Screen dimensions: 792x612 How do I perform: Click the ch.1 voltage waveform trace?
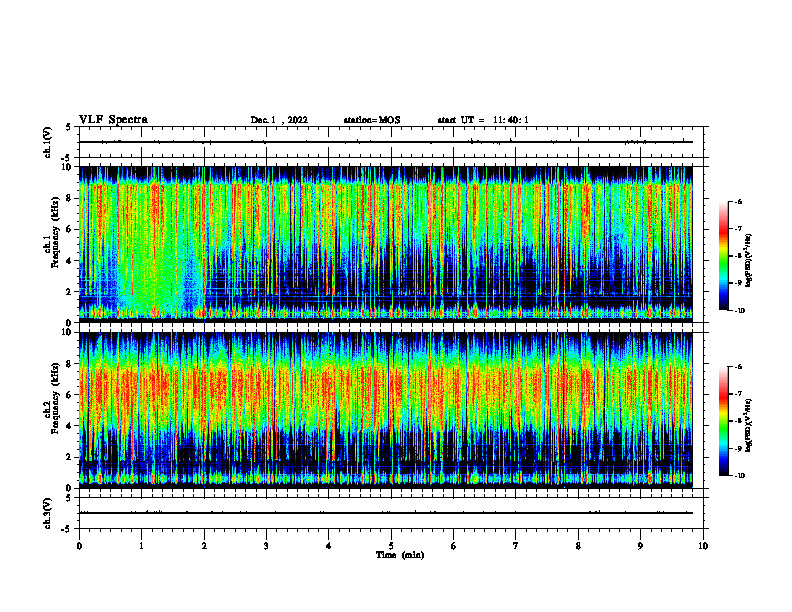(385, 142)
